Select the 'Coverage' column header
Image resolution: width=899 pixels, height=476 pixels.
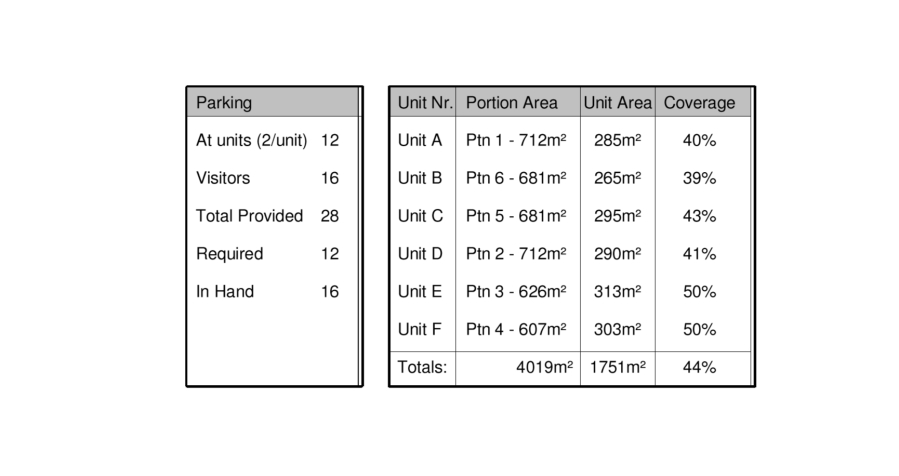click(x=699, y=103)
